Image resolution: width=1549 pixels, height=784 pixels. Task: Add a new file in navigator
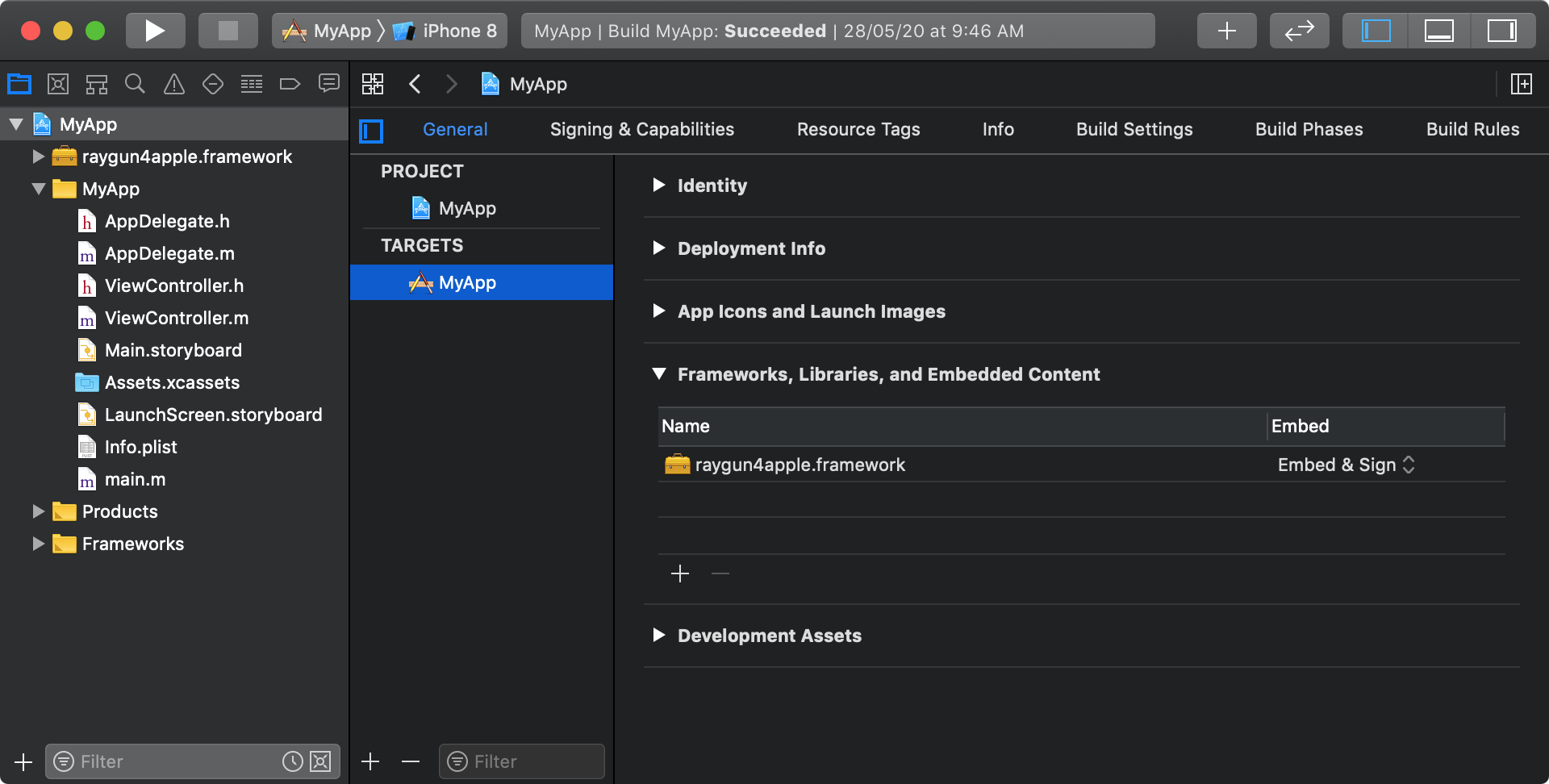pyautogui.click(x=23, y=761)
